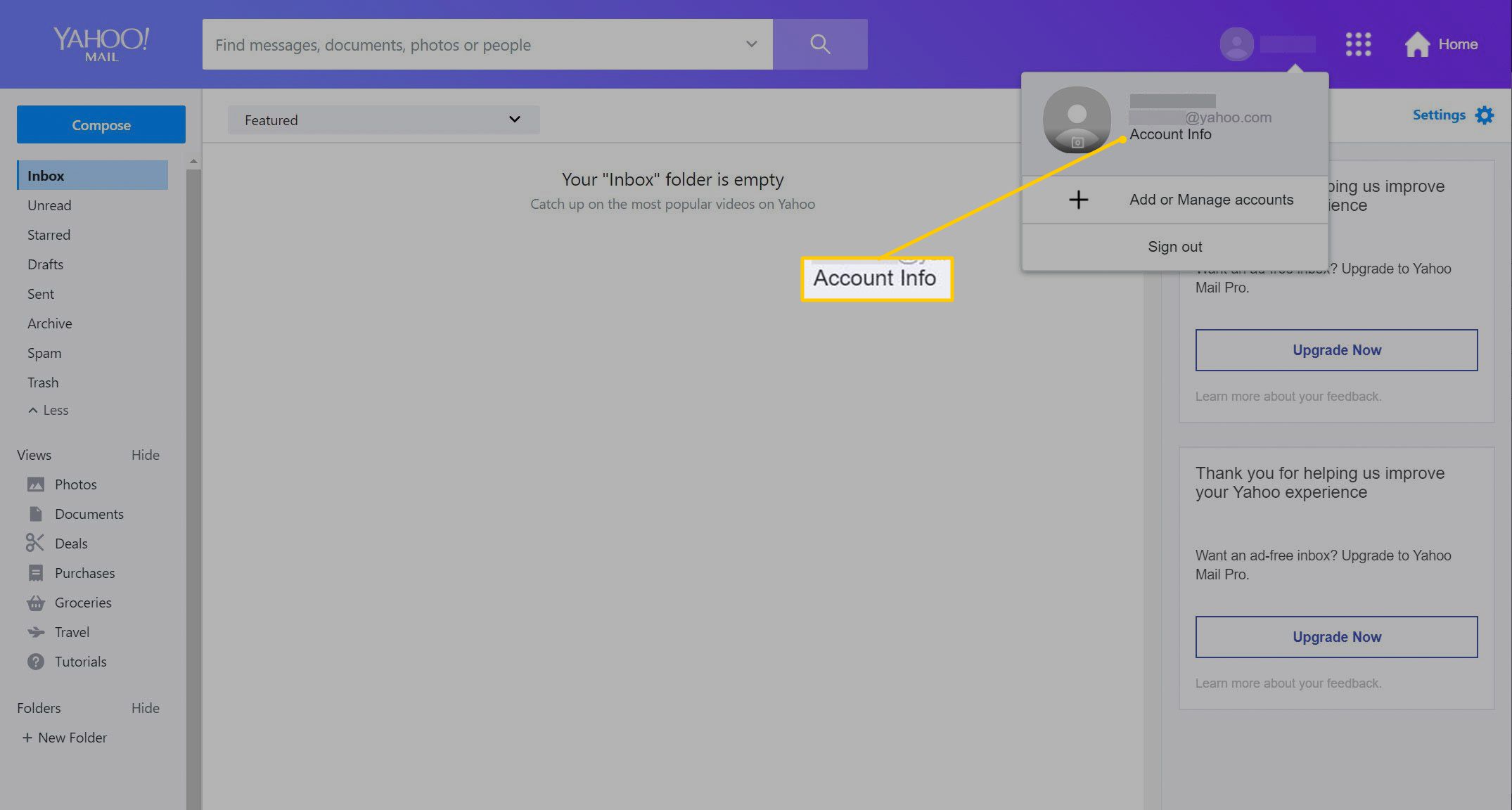Click the Travel airplane icon
Screen dimensions: 1512x810
click(x=36, y=632)
